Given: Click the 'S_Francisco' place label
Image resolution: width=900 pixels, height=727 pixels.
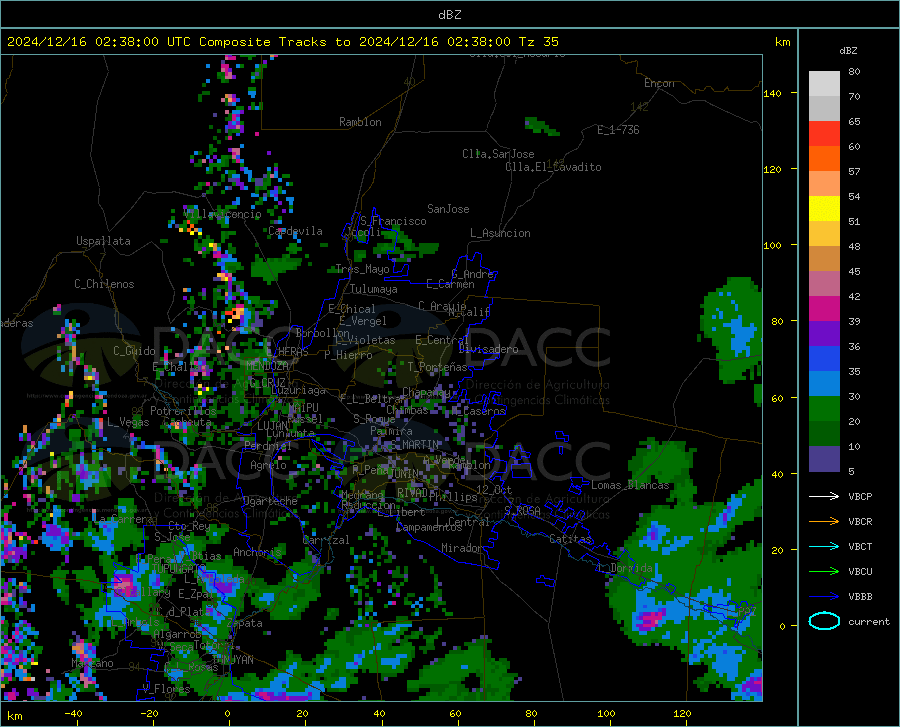Looking at the screenshot, I should [393, 221].
